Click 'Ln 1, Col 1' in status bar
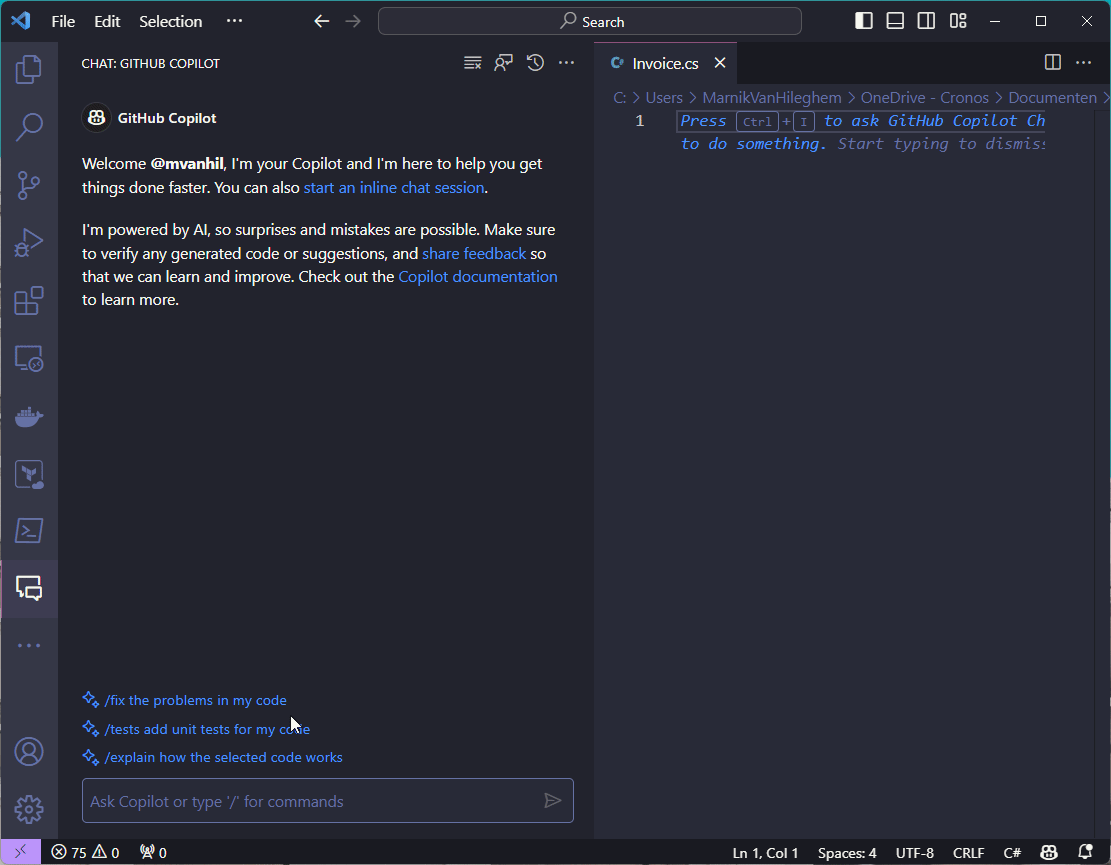1111x865 pixels. click(x=765, y=853)
